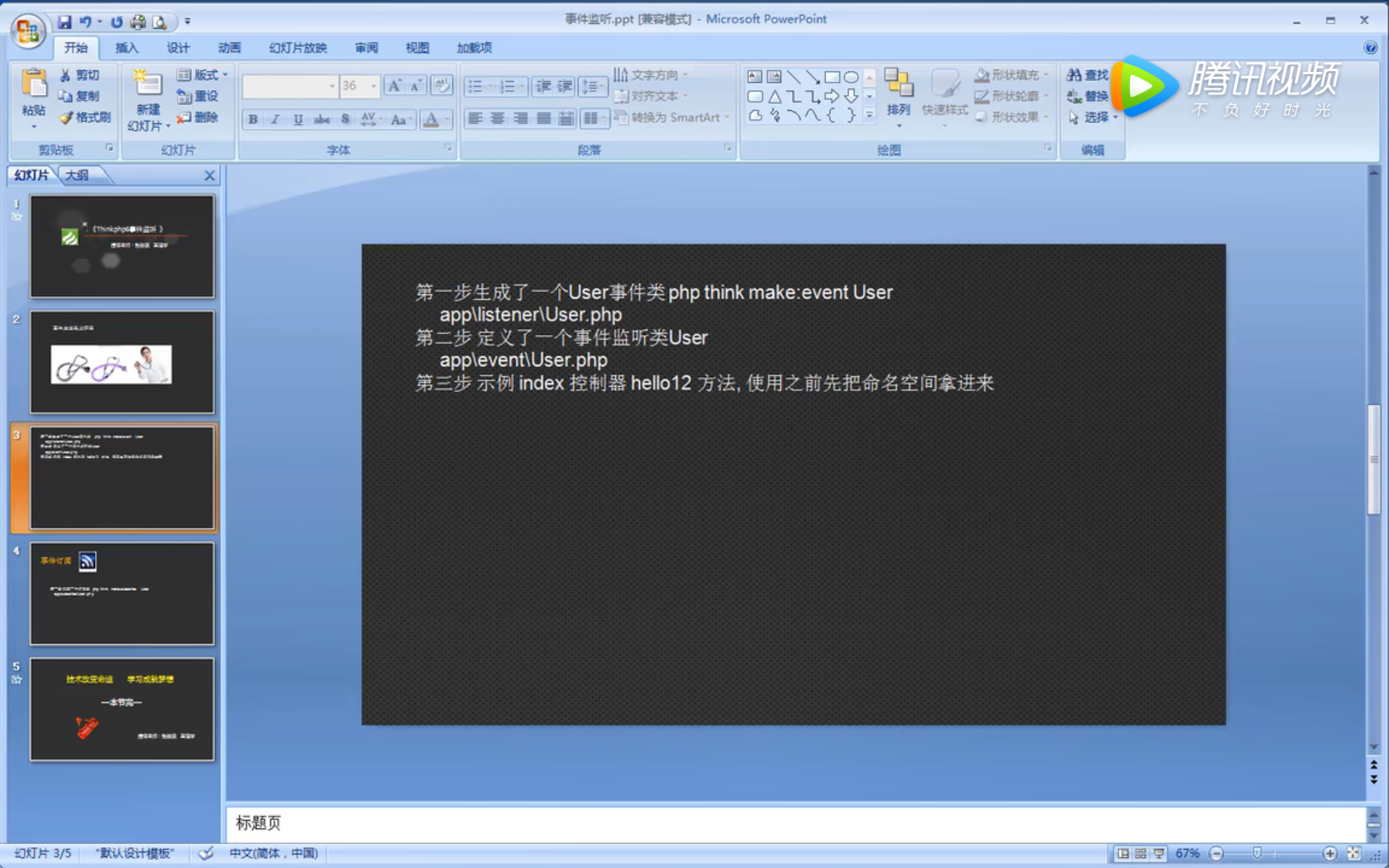
Task: Open the Insert (插入) ribbon tab
Action: click(126, 48)
